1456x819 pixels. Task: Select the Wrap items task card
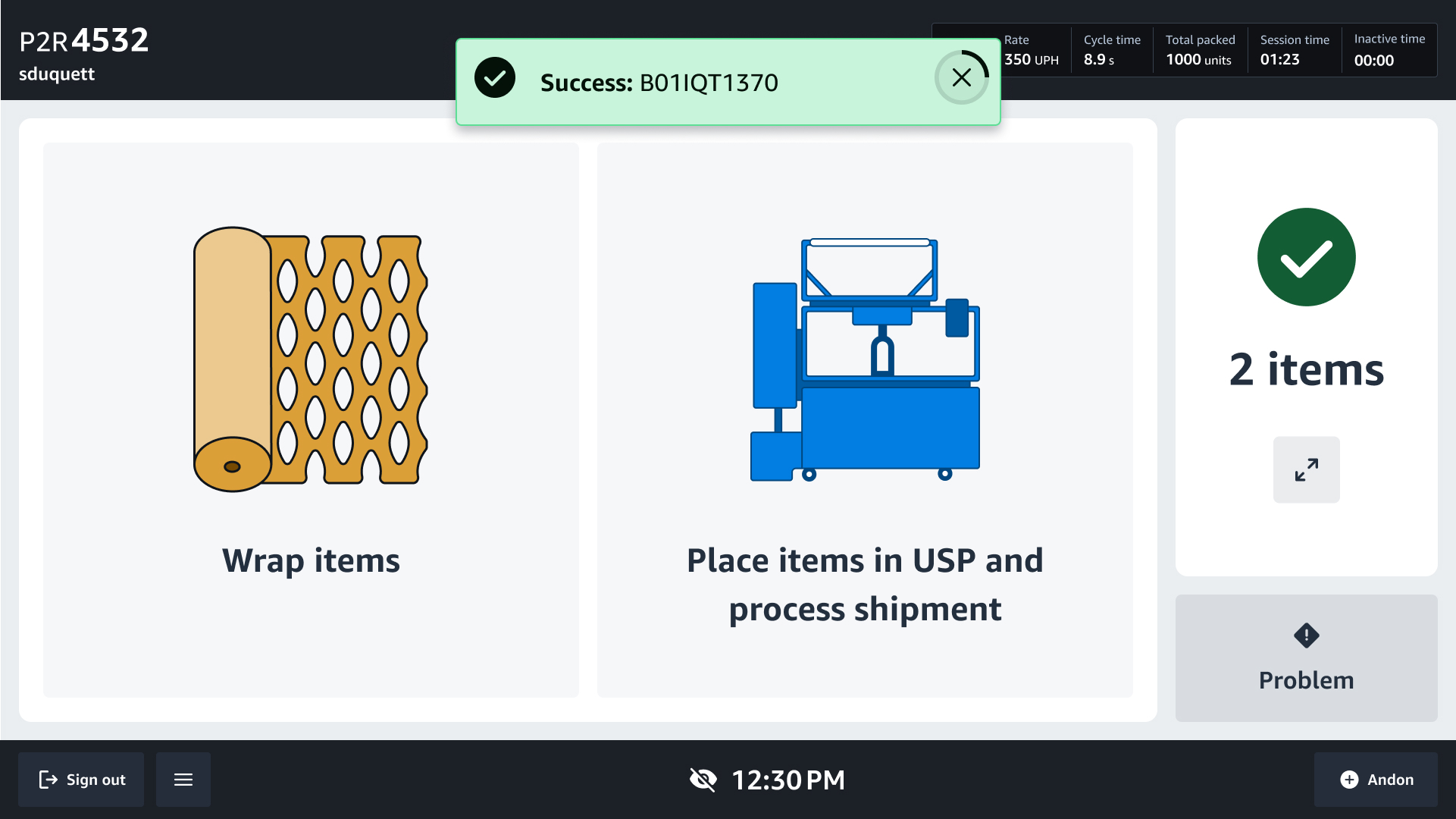[x=310, y=419]
